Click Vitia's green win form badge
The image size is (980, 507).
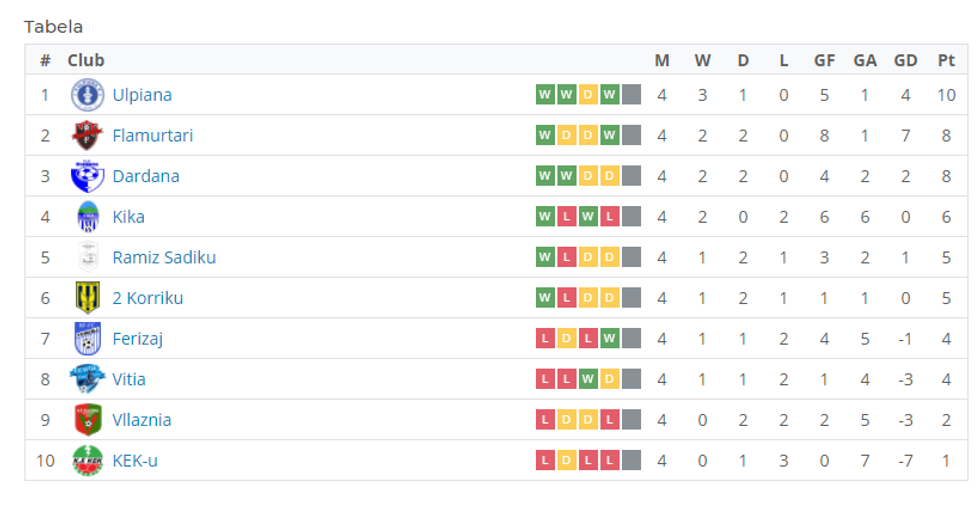point(588,379)
